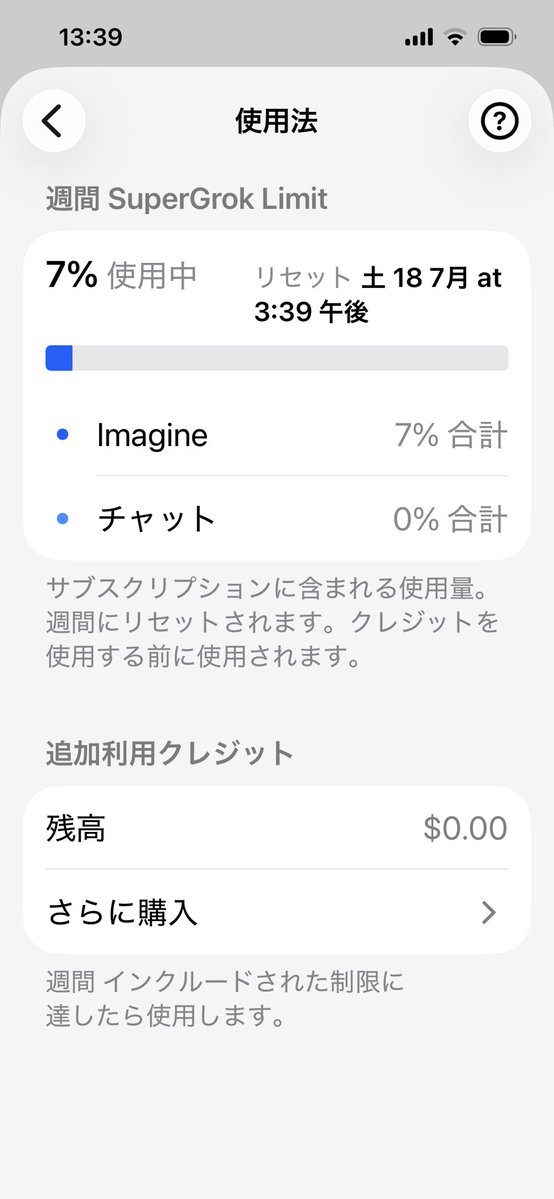This screenshot has height=1199, width=554.
Task: Tap the 追加利用クレジット section heading
Action: click(169, 754)
